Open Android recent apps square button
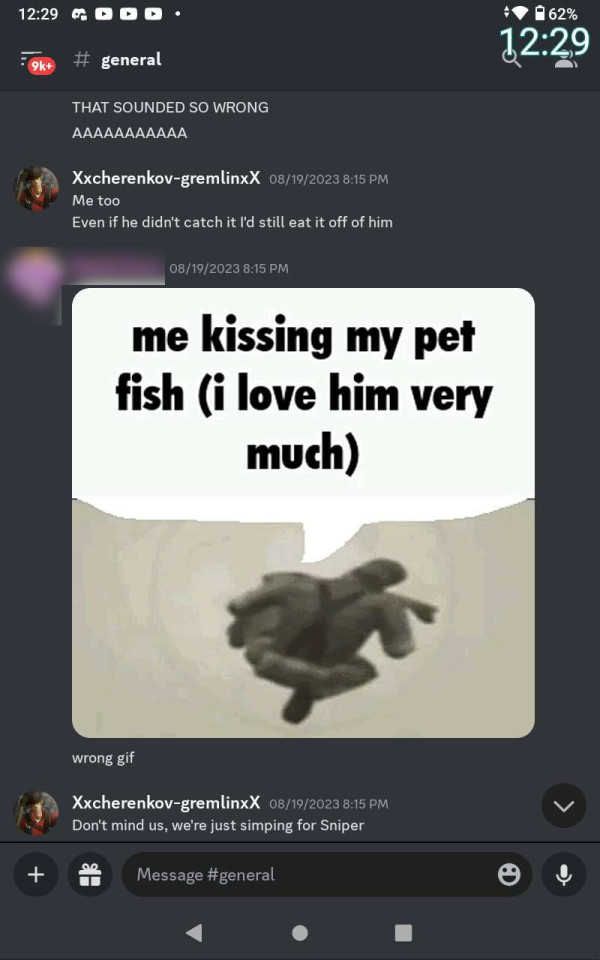Screen dimensions: 600x960 click(x=403, y=932)
